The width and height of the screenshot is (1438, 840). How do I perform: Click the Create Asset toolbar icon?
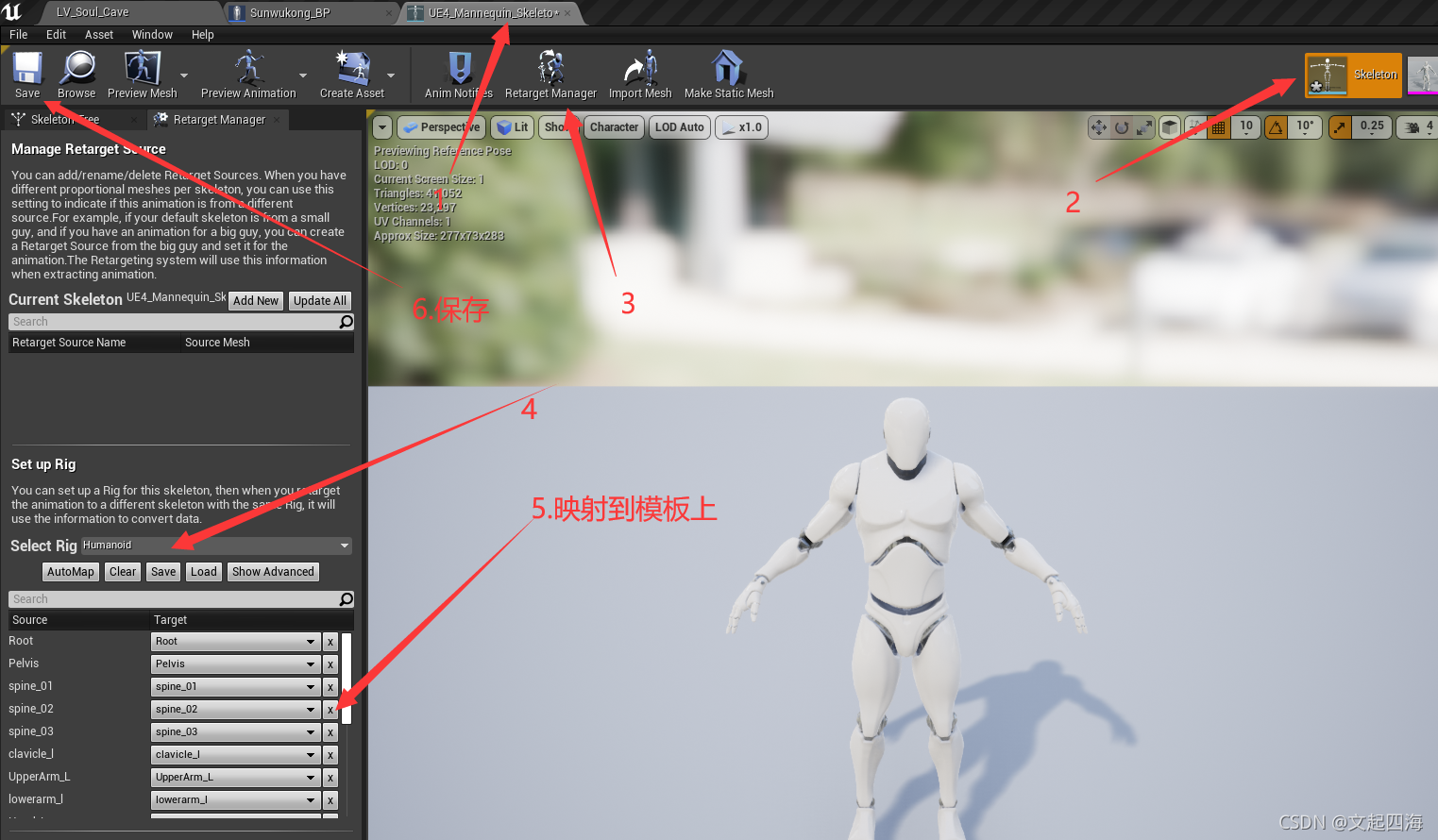click(x=352, y=75)
